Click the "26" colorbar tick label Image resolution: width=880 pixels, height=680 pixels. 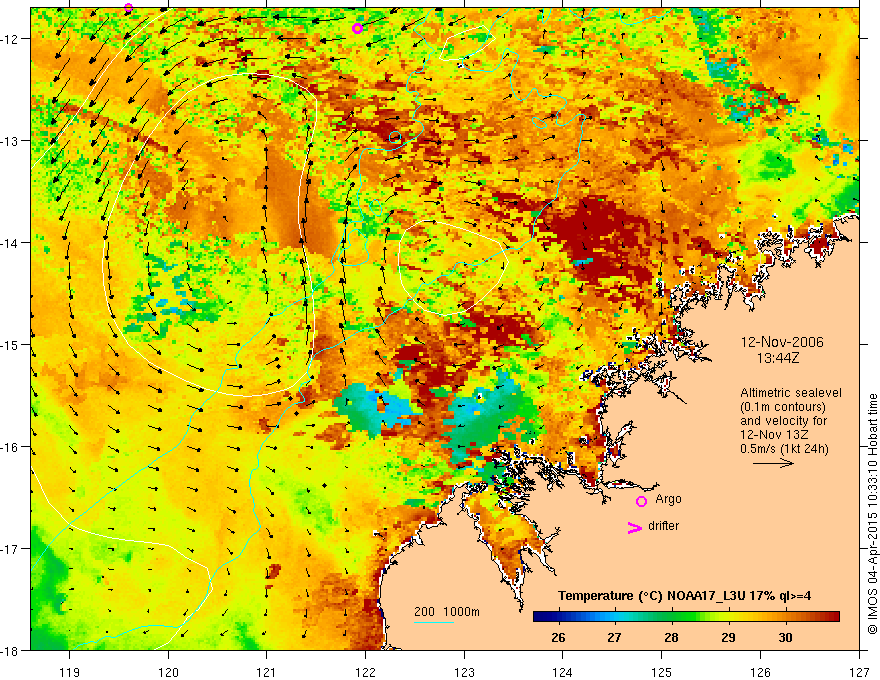pyautogui.click(x=558, y=637)
